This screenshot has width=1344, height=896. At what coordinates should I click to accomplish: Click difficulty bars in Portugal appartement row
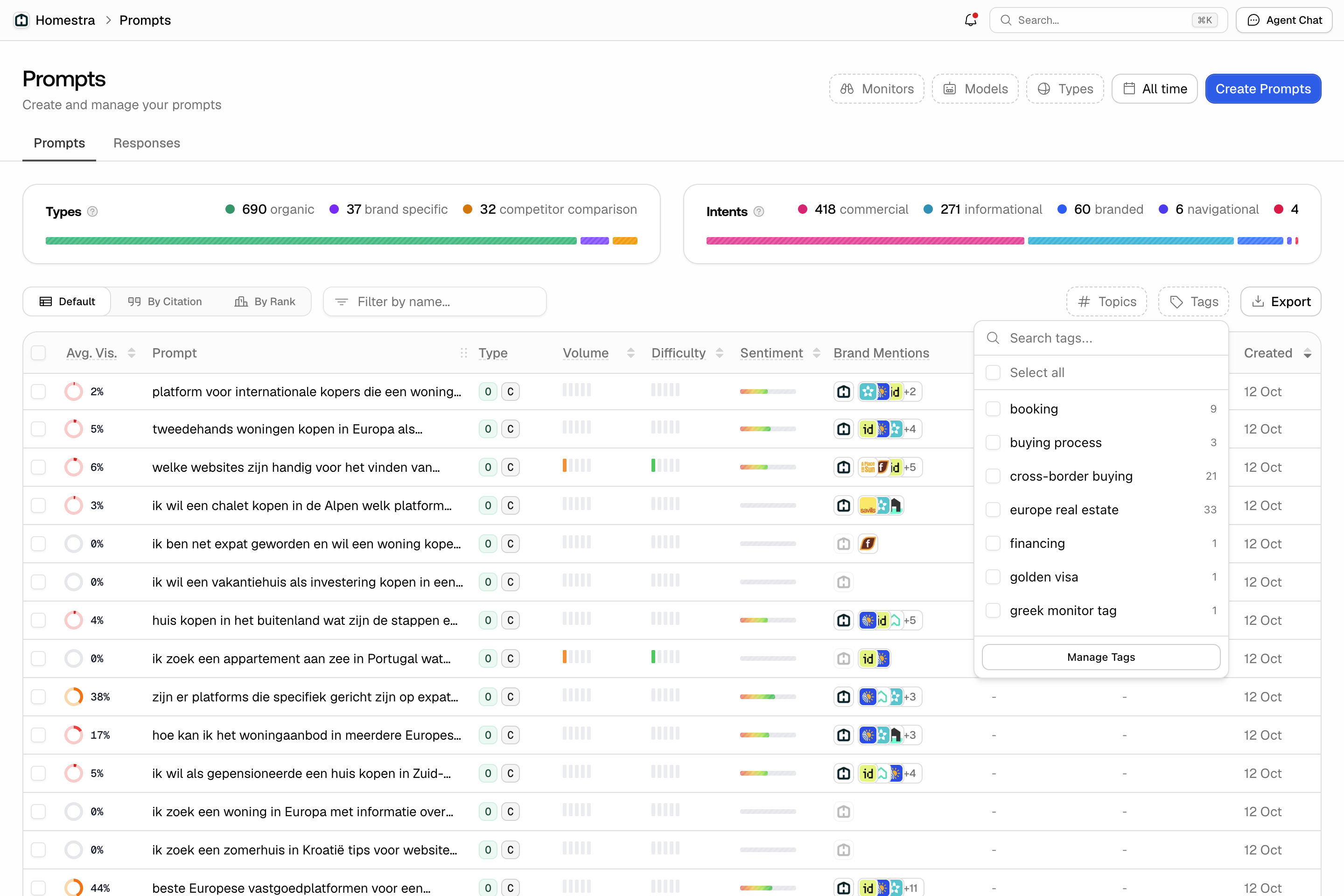tap(665, 657)
